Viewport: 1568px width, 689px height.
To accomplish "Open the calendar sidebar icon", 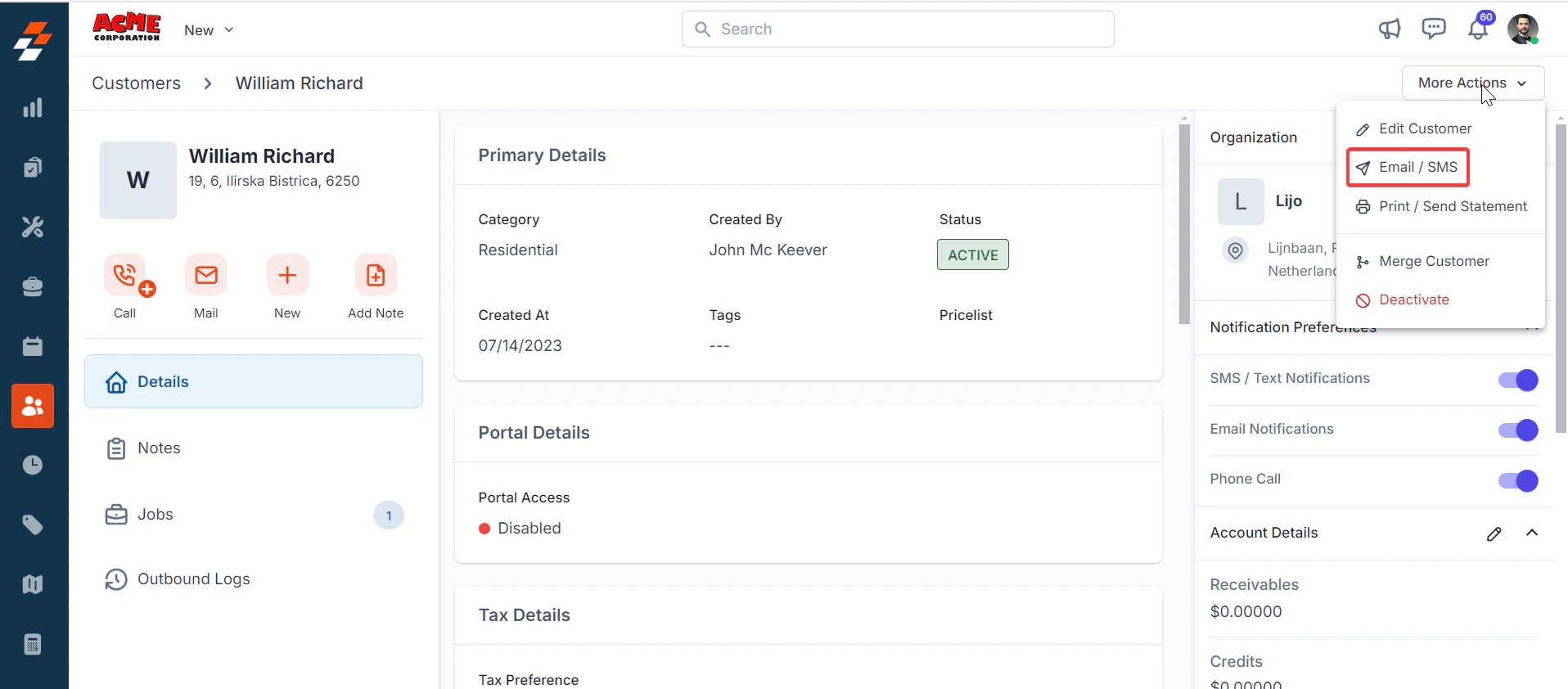I will (33, 346).
